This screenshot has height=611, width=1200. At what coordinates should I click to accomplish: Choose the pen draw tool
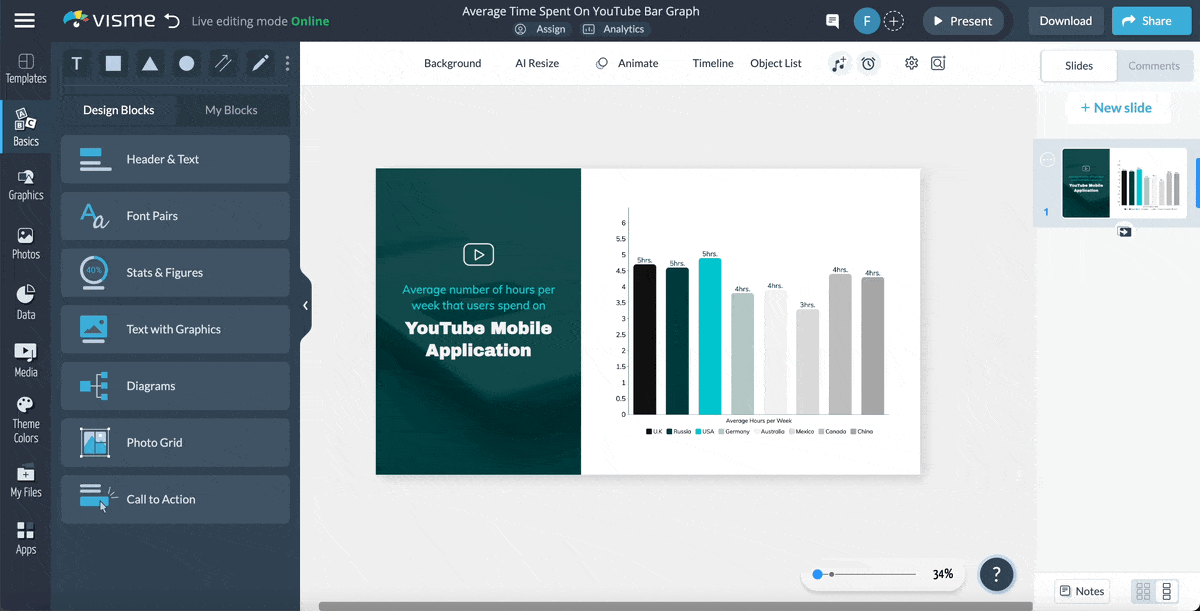(x=260, y=64)
